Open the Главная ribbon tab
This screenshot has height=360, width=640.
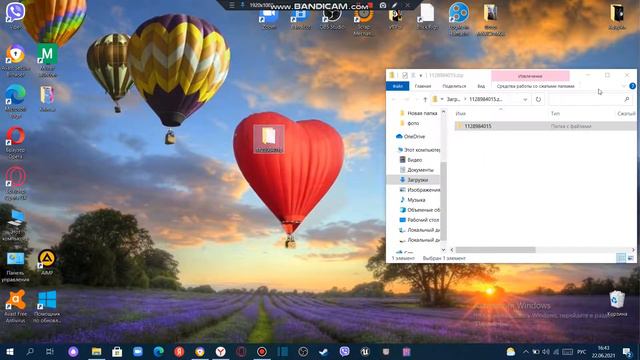tap(423, 86)
